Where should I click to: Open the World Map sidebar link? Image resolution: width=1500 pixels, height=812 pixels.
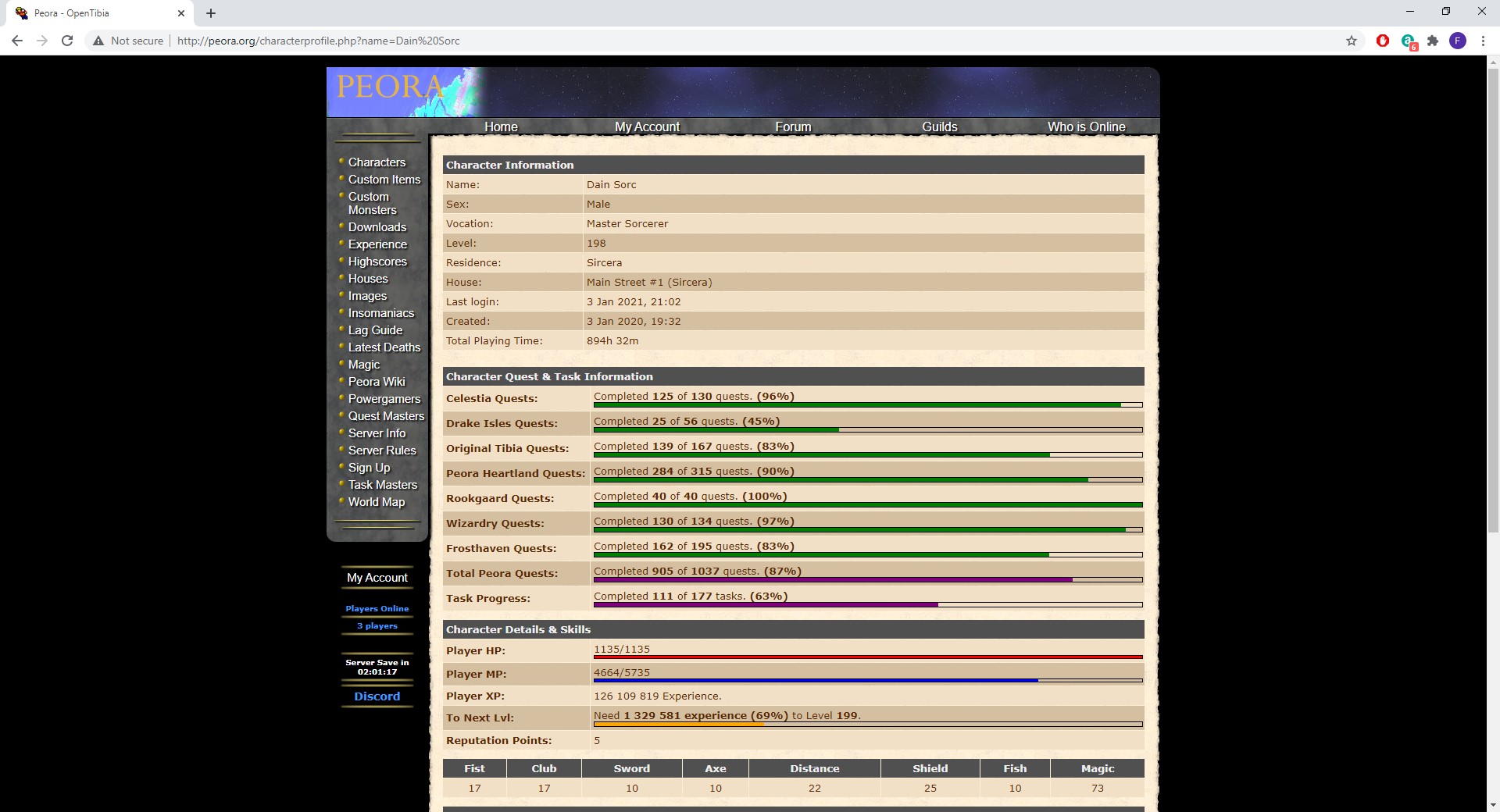(377, 502)
